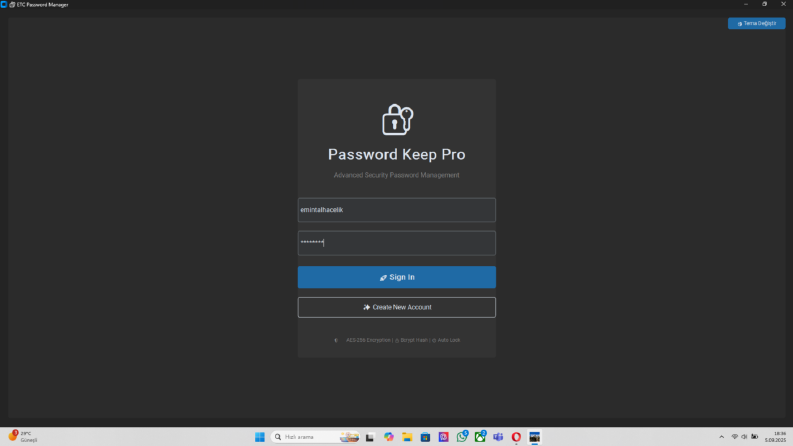
Task: Open Microsoft Store from taskbar
Action: pos(425,437)
